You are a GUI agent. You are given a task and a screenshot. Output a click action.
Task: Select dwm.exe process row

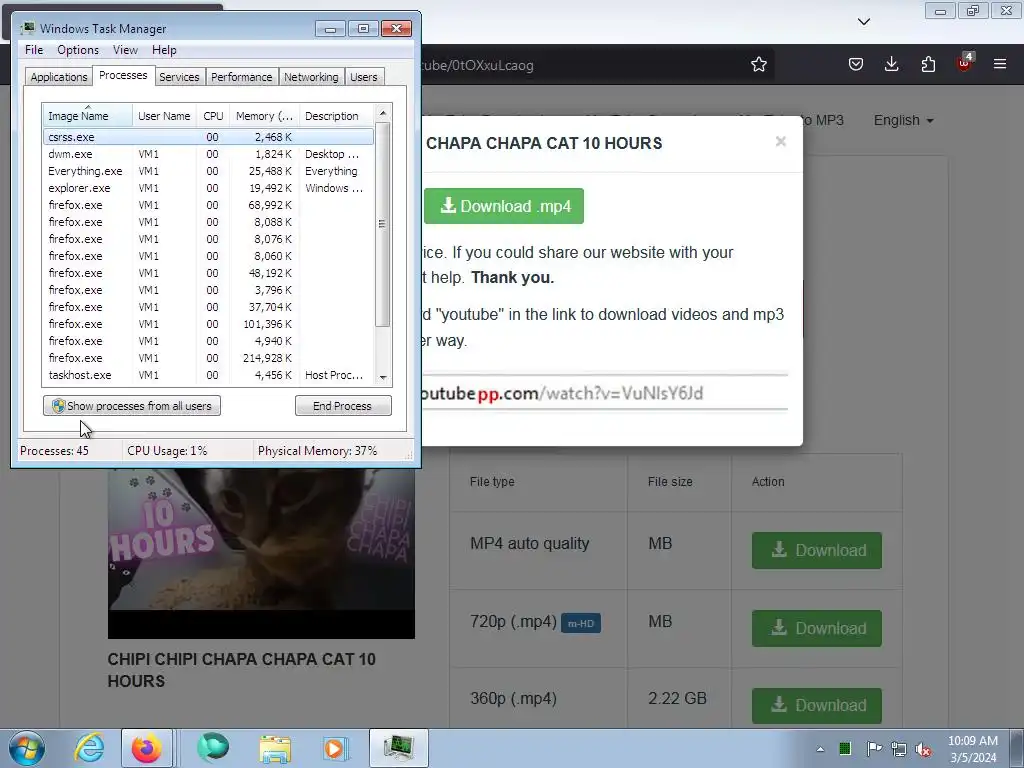(x=208, y=154)
